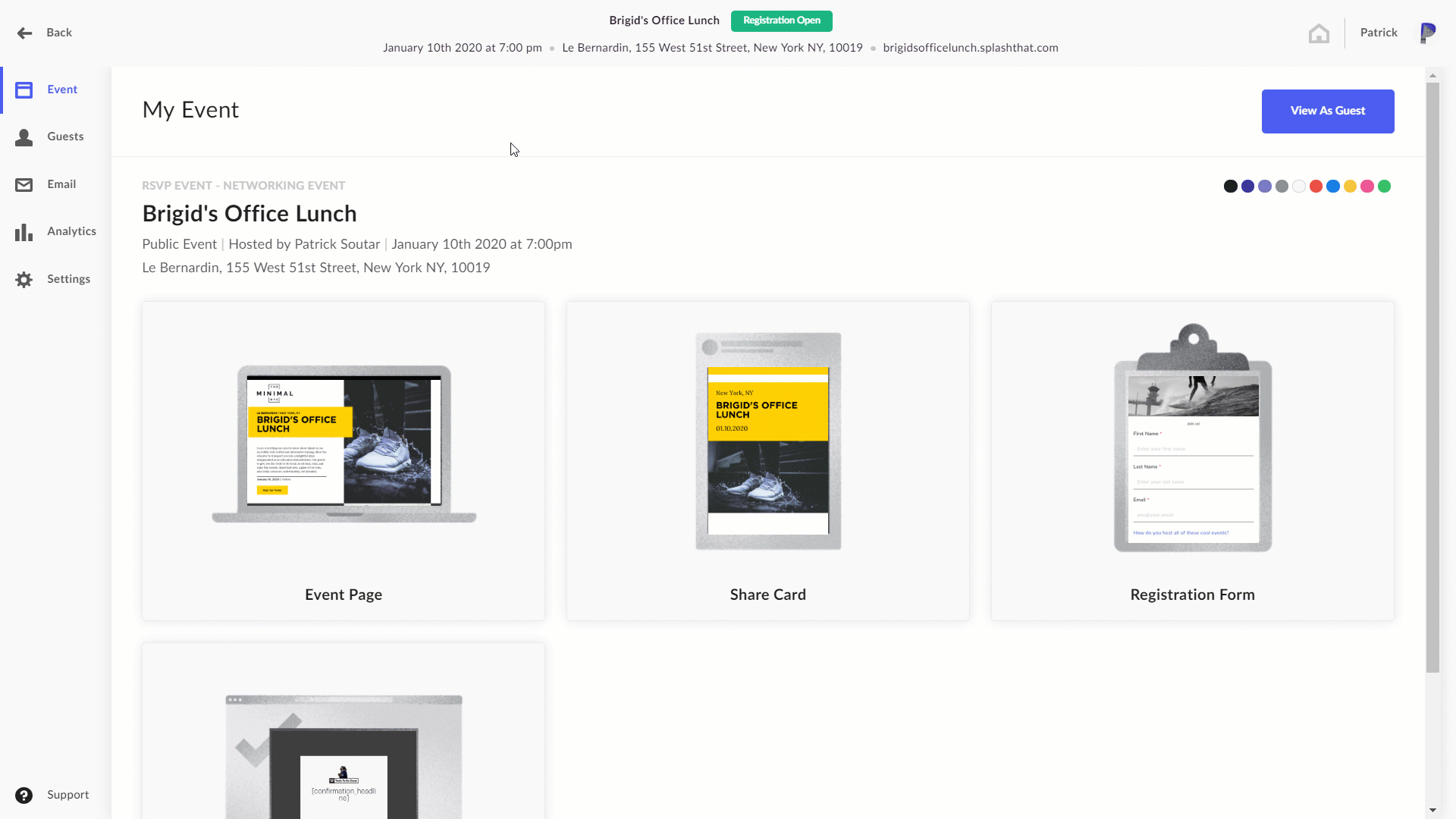1456x819 pixels.
Task: Select the Event menu label
Action: [x=62, y=89]
